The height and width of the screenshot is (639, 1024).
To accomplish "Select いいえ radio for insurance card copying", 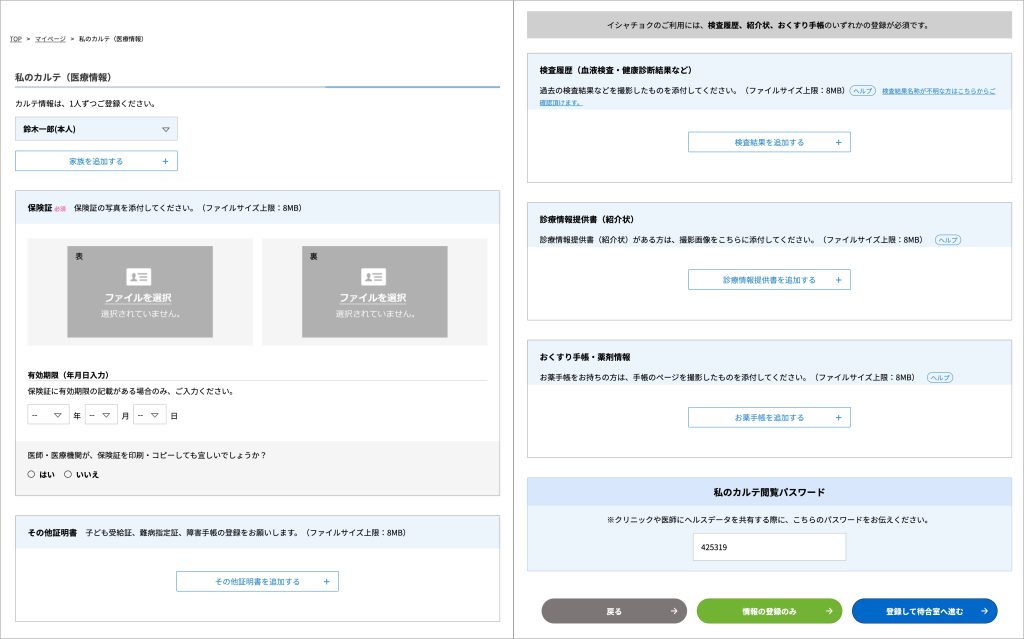I will coord(68,474).
